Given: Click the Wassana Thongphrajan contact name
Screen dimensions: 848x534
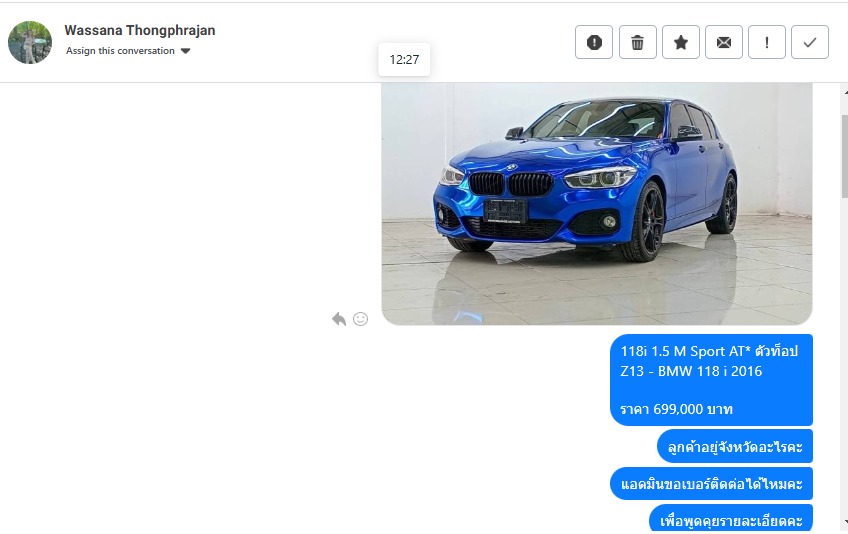Looking at the screenshot, I should click(140, 30).
